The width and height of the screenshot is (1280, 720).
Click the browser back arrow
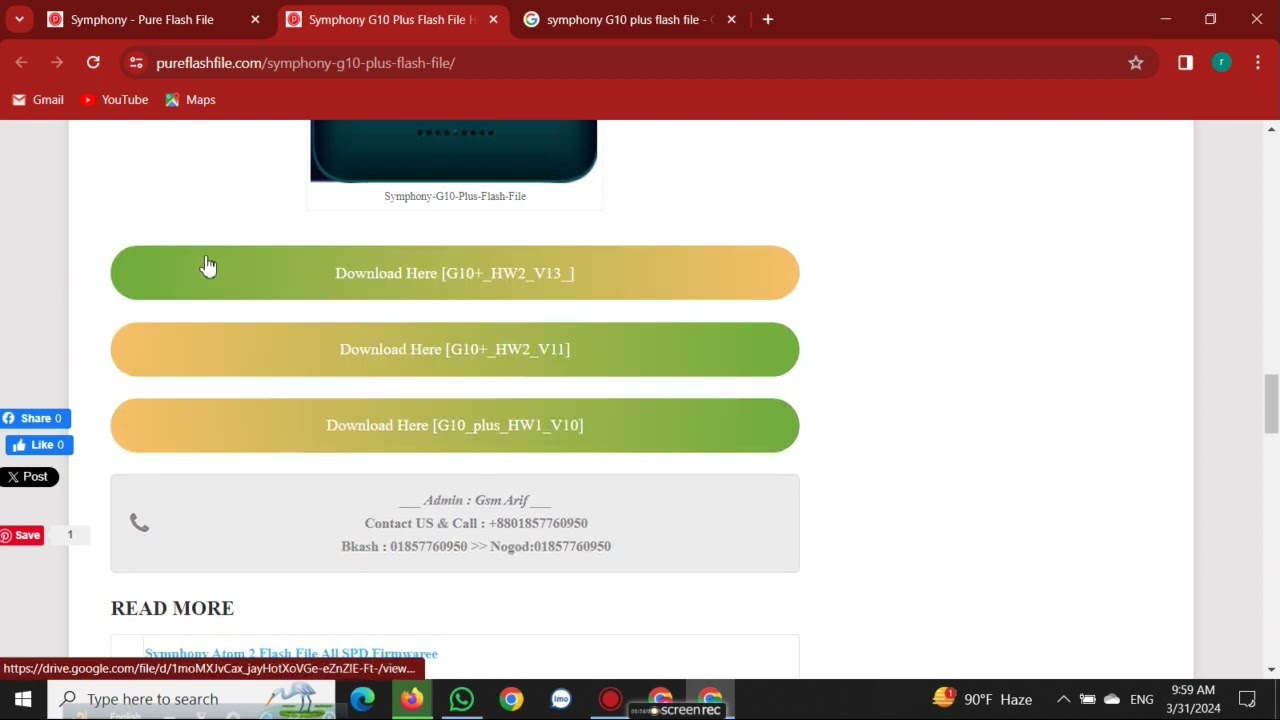(22, 62)
